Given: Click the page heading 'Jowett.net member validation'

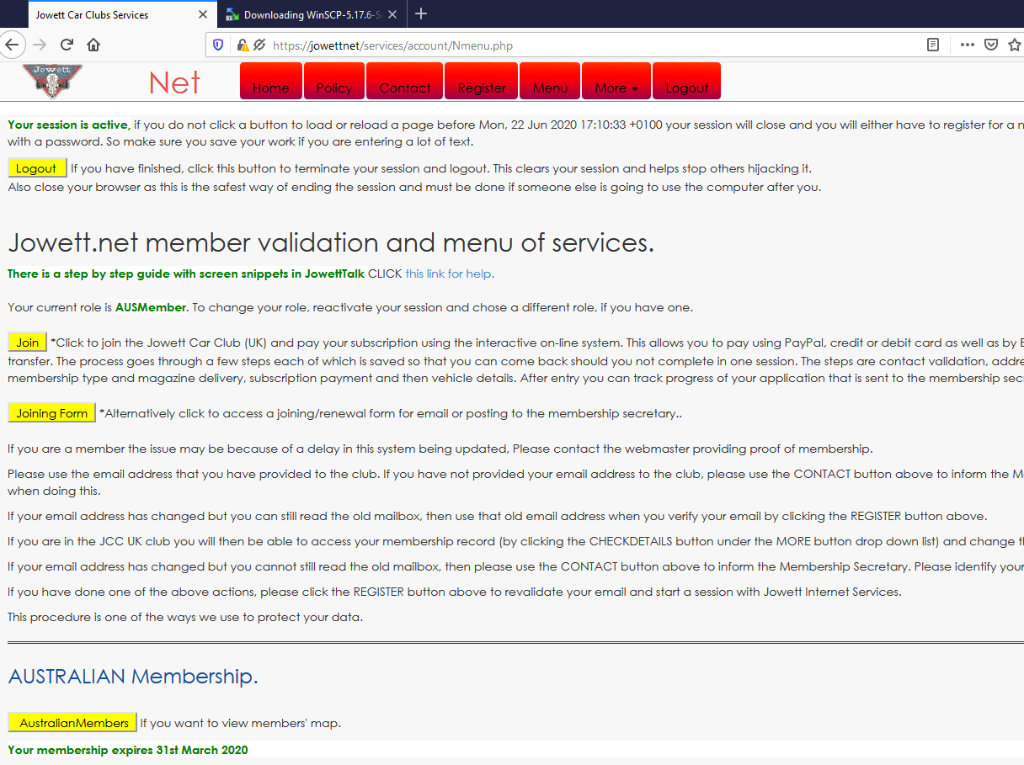Looking at the screenshot, I should click(x=330, y=243).
